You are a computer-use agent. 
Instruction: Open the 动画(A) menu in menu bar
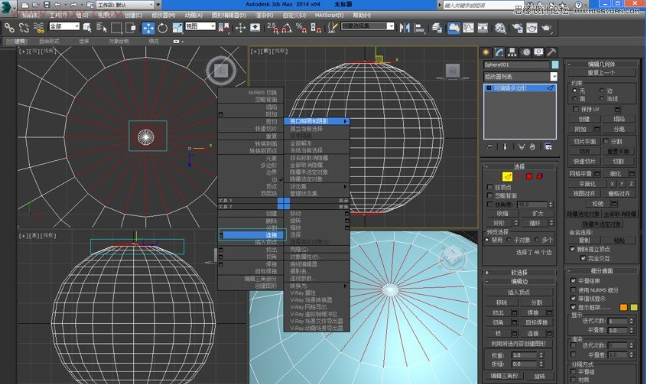click(193, 15)
